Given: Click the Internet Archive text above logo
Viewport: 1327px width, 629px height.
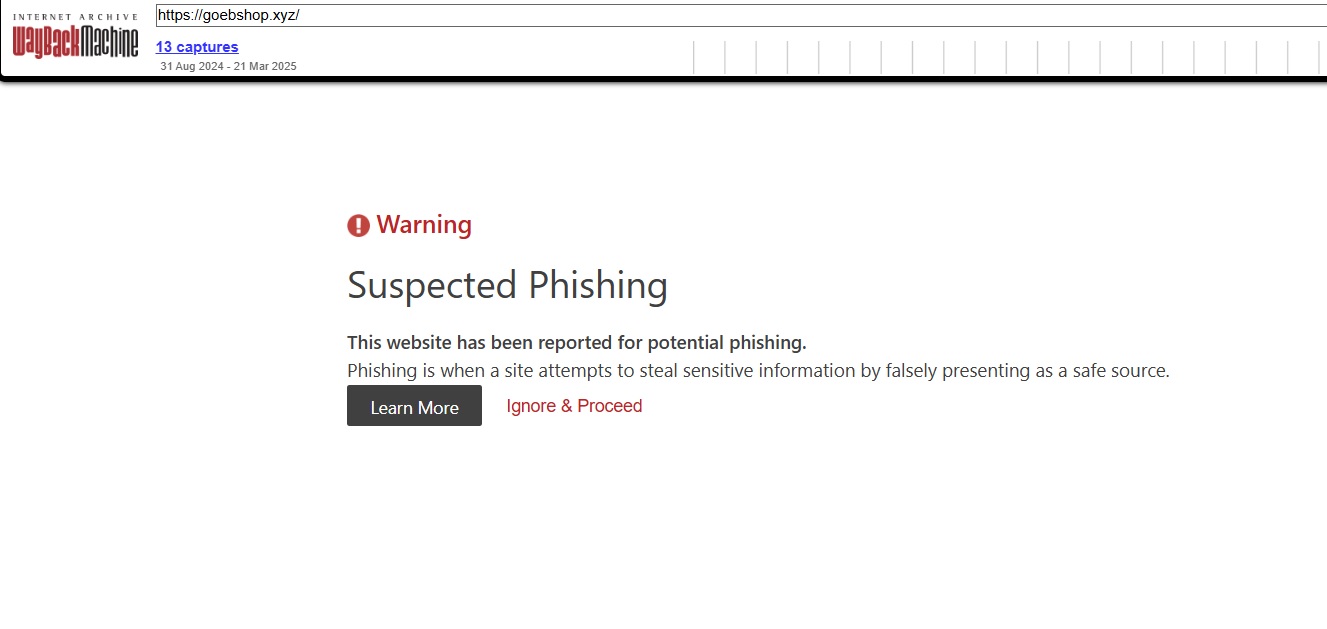Looking at the screenshot, I should [75, 17].
